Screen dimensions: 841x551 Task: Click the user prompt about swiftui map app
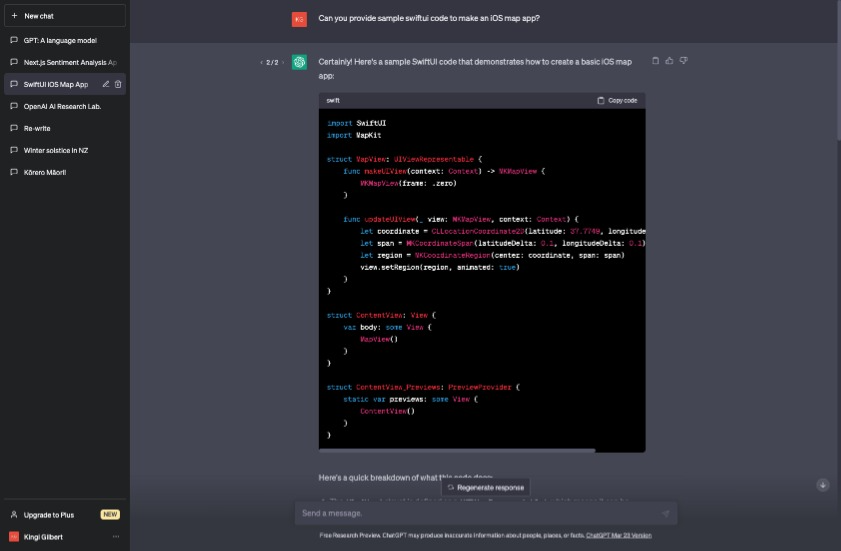point(429,18)
